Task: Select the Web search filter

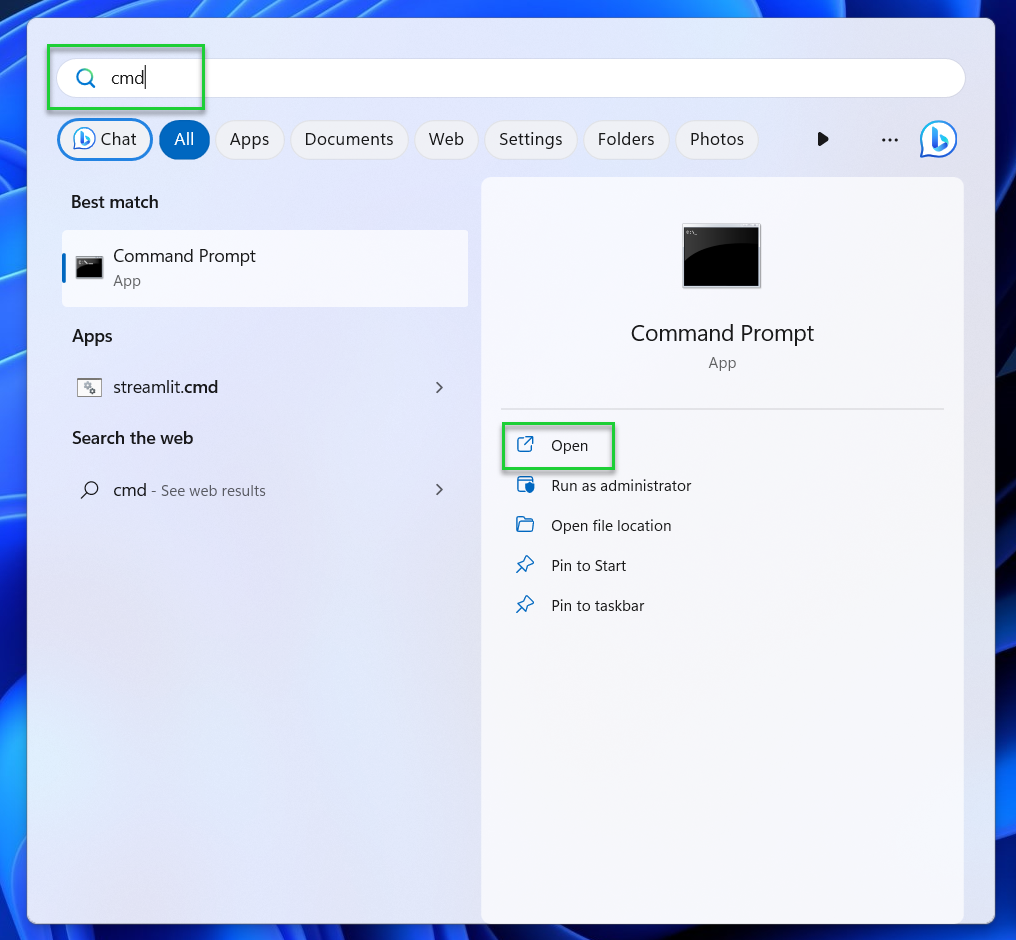Action: [445, 139]
